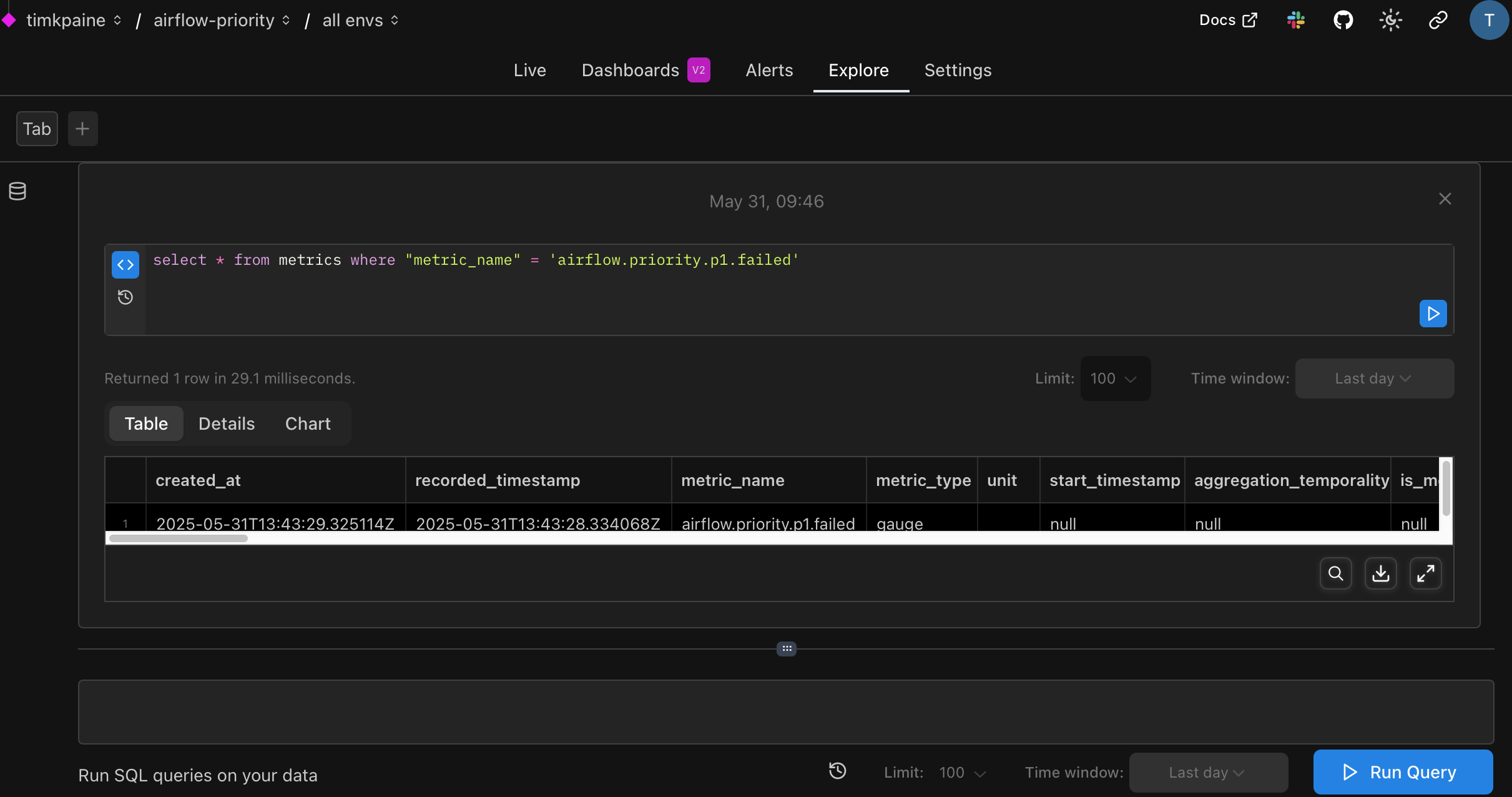The width and height of the screenshot is (1512, 797).
Task: Toggle the SQL code editor mode icon
Action: tap(125, 265)
